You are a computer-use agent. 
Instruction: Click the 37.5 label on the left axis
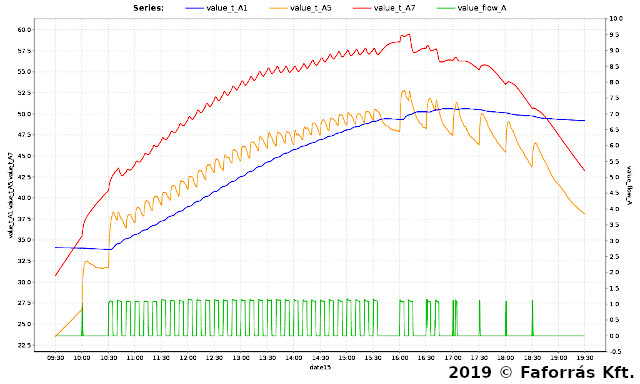(x=24, y=219)
